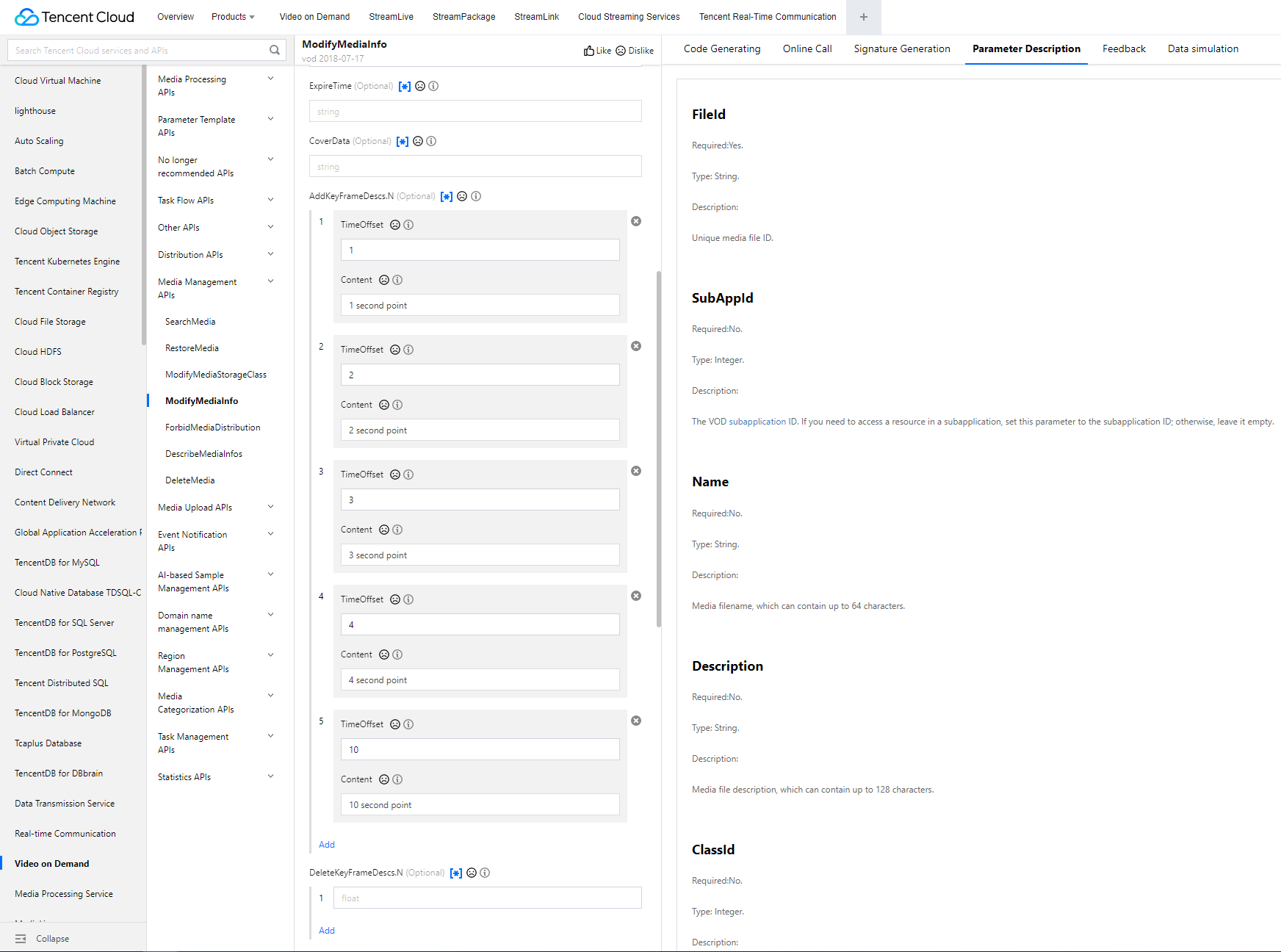Click the parameter form scrollbar
1281x952 pixels.
[x=659, y=448]
